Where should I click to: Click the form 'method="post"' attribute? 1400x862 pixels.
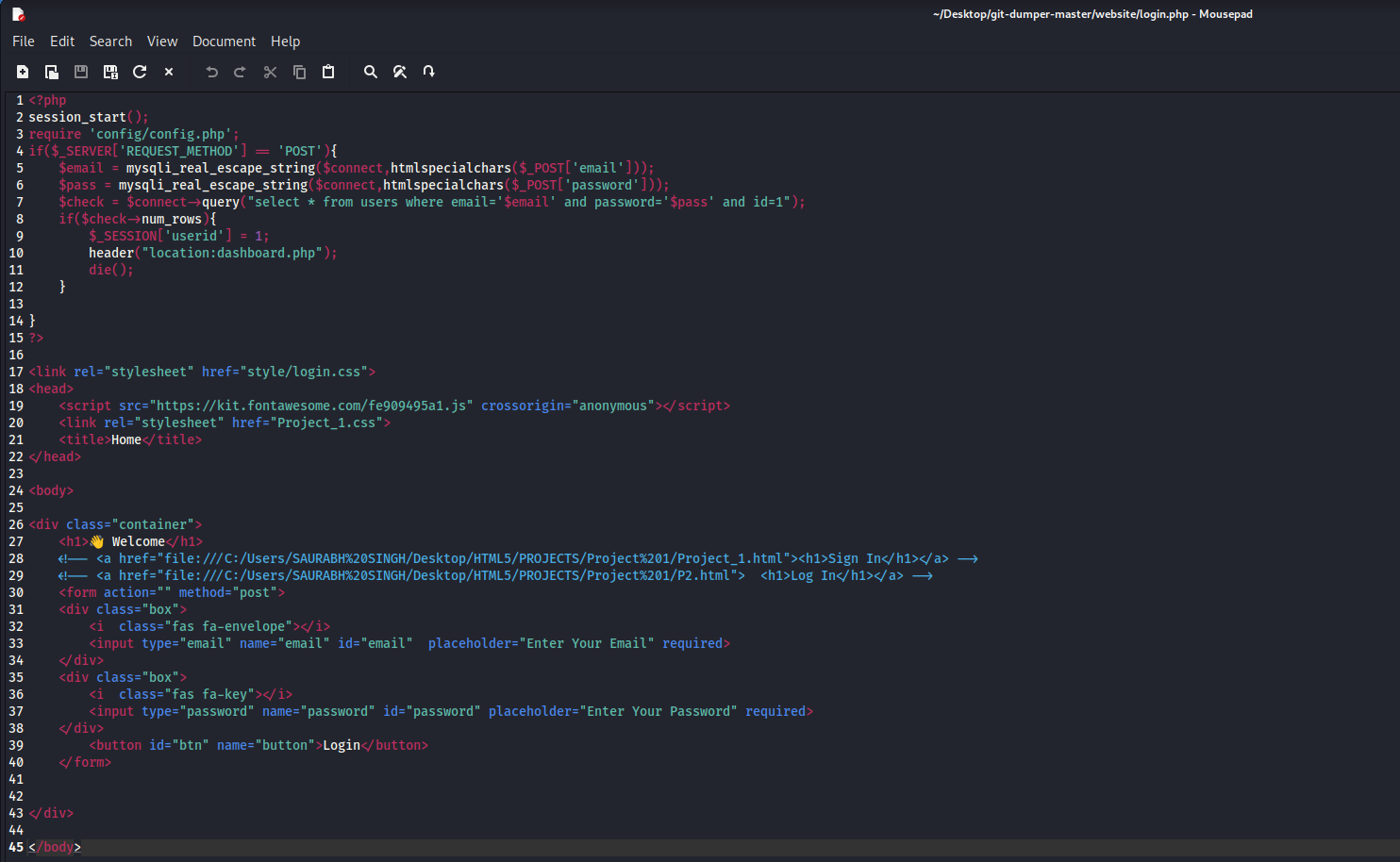[228, 592]
